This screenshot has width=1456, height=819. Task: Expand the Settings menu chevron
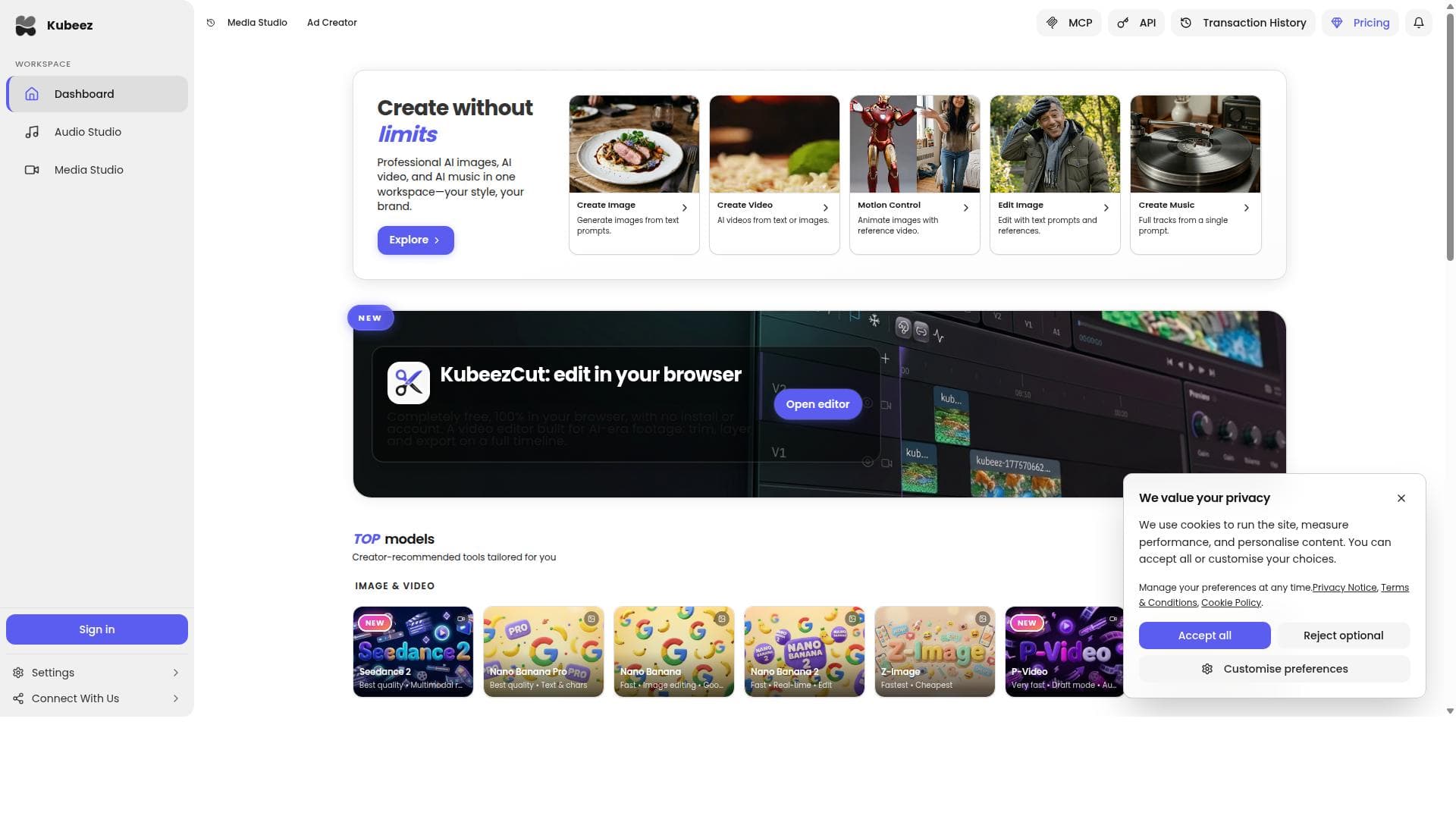(x=175, y=673)
